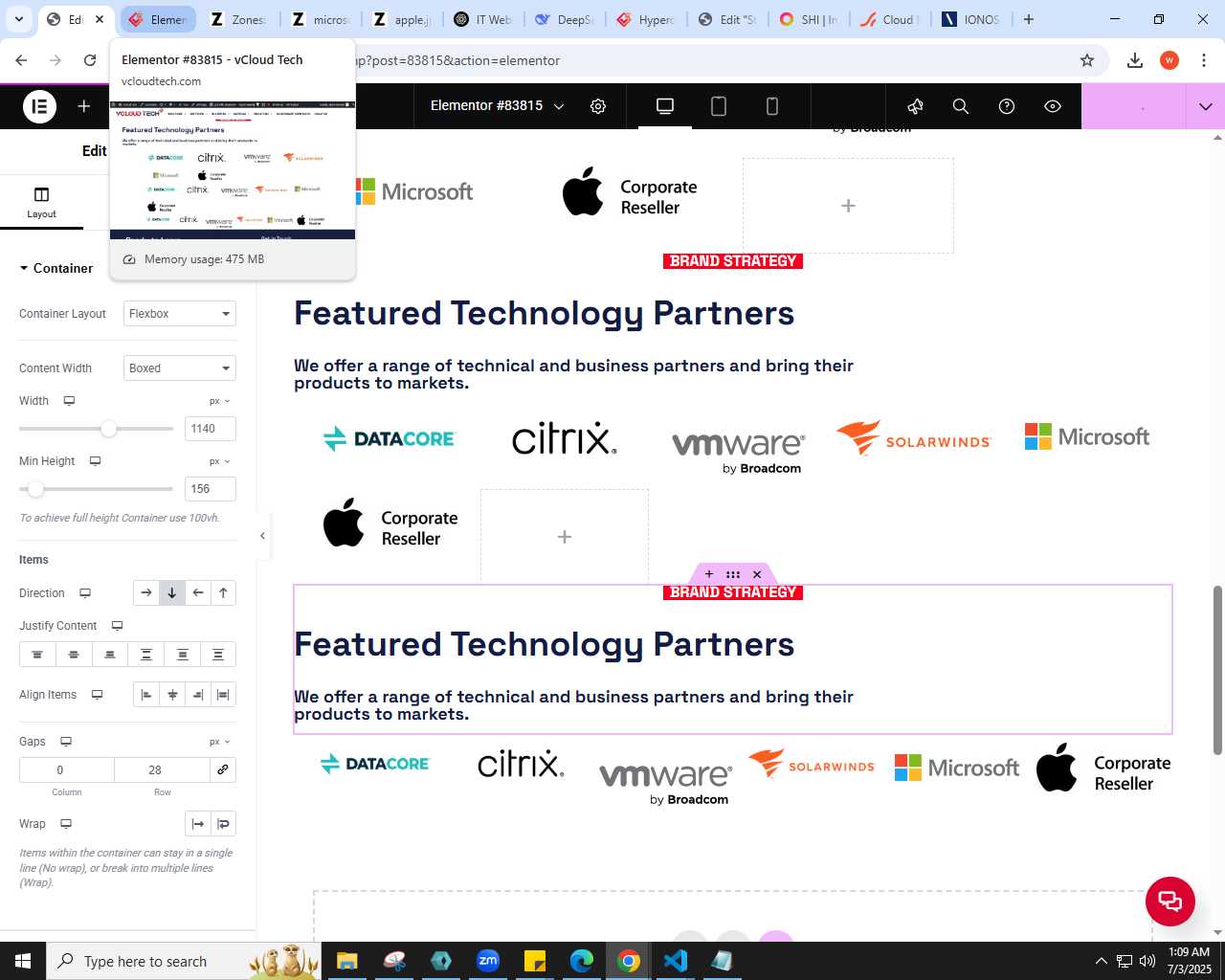Change the Width px unit selector

[x=220, y=401]
